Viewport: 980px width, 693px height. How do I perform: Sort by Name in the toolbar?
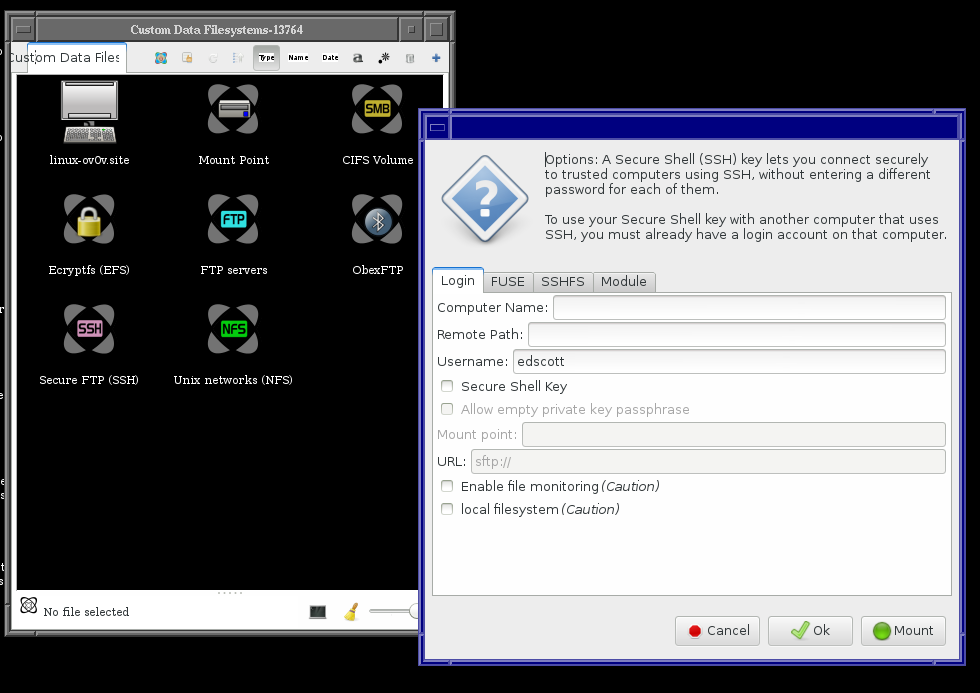[298, 58]
